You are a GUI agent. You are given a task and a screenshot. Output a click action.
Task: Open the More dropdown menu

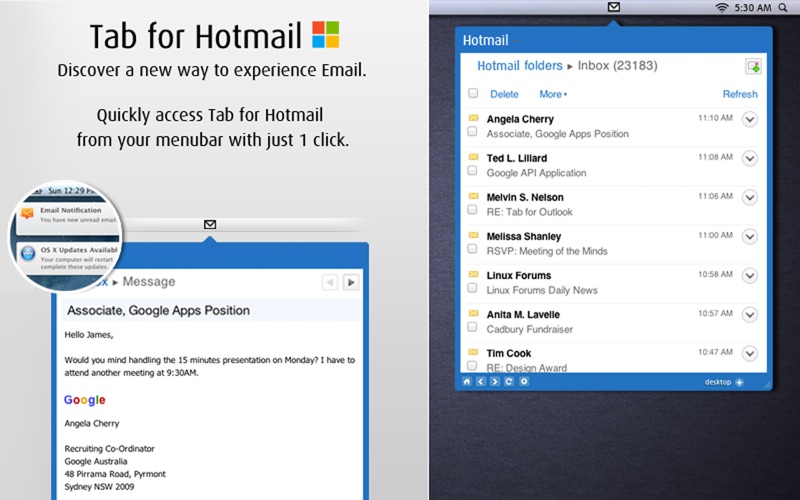pyautogui.click(x=553, y=94)
